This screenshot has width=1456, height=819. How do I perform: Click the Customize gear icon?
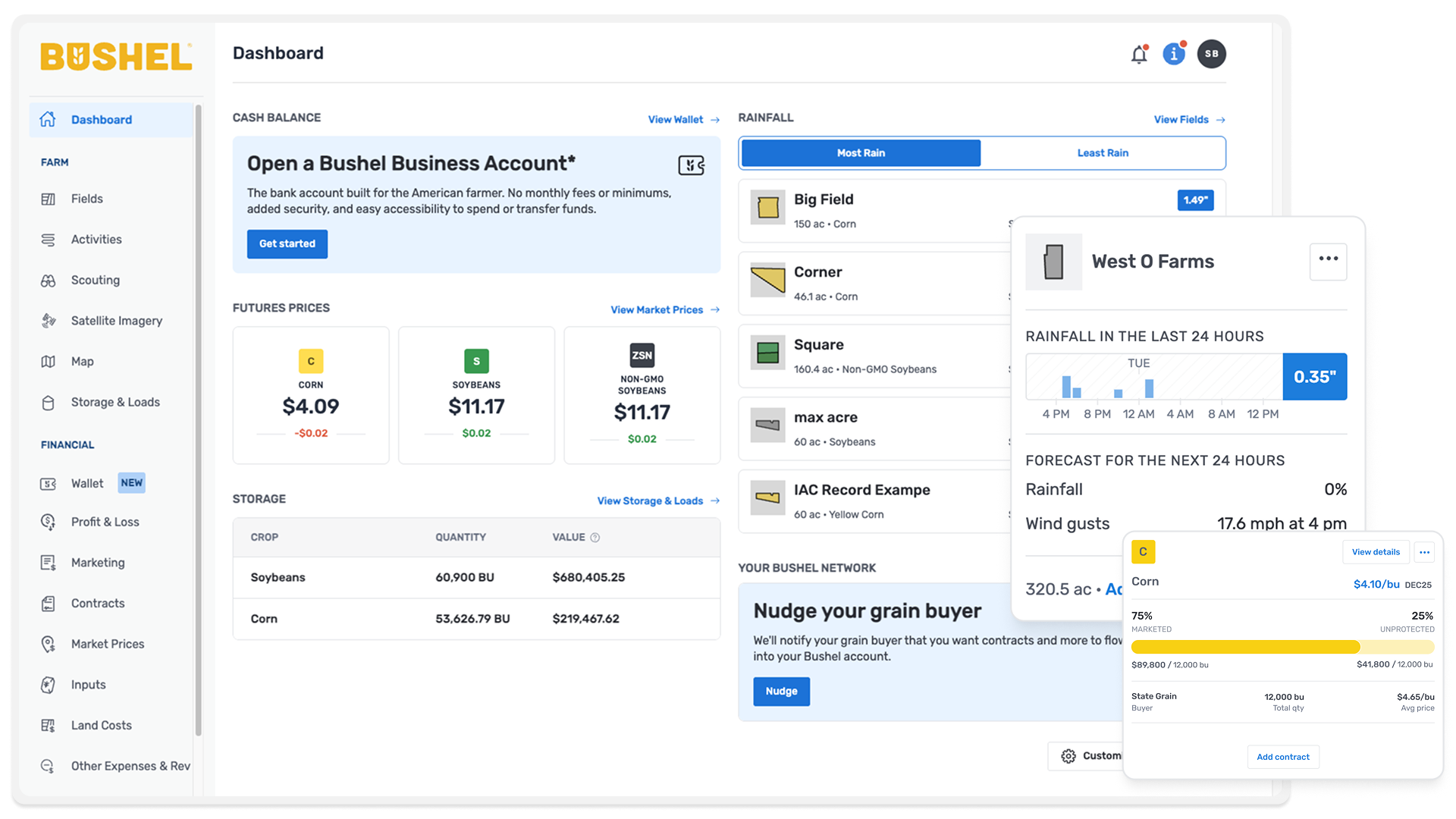[x=1068, y=756]
